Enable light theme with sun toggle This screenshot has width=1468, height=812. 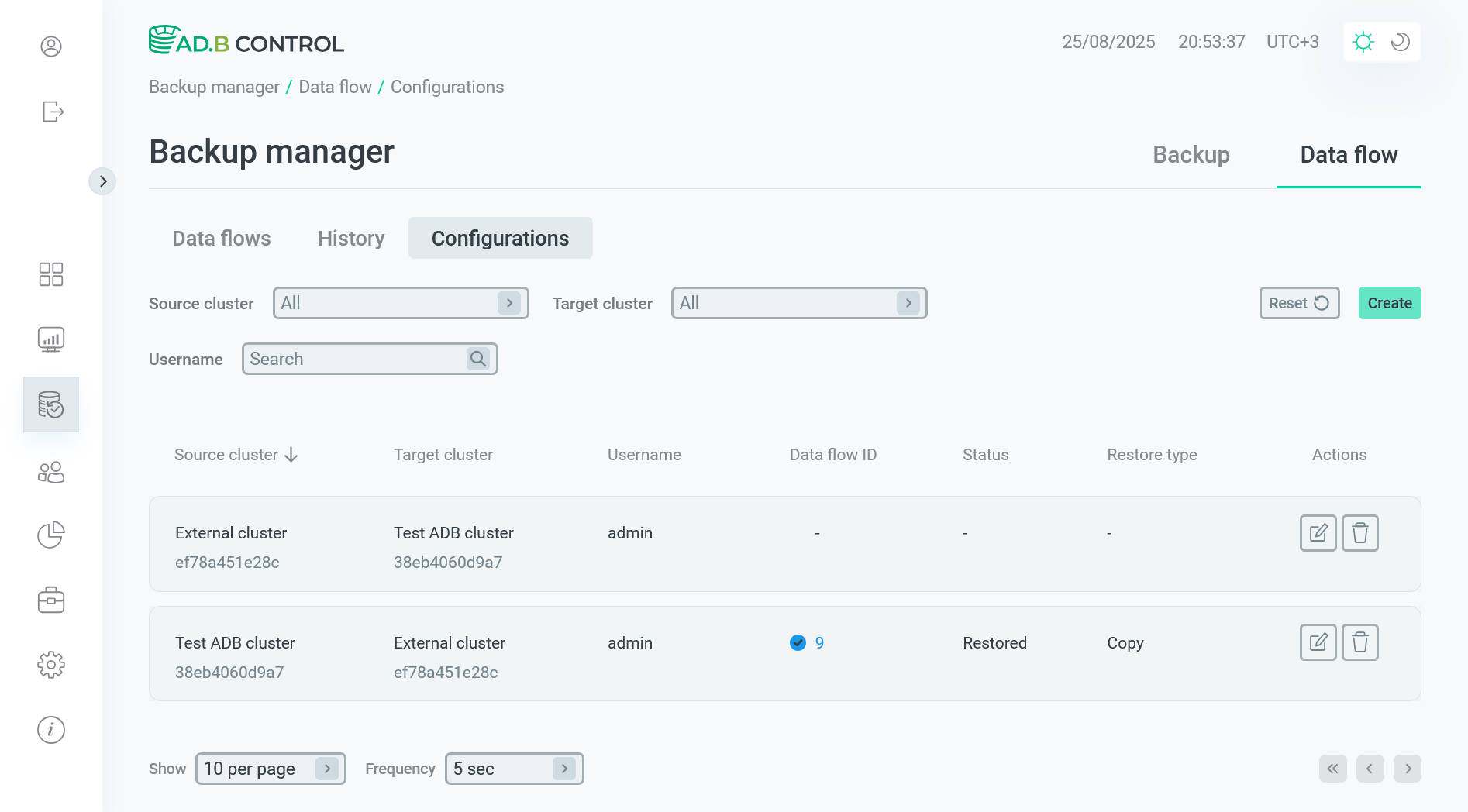[1363, 42]
